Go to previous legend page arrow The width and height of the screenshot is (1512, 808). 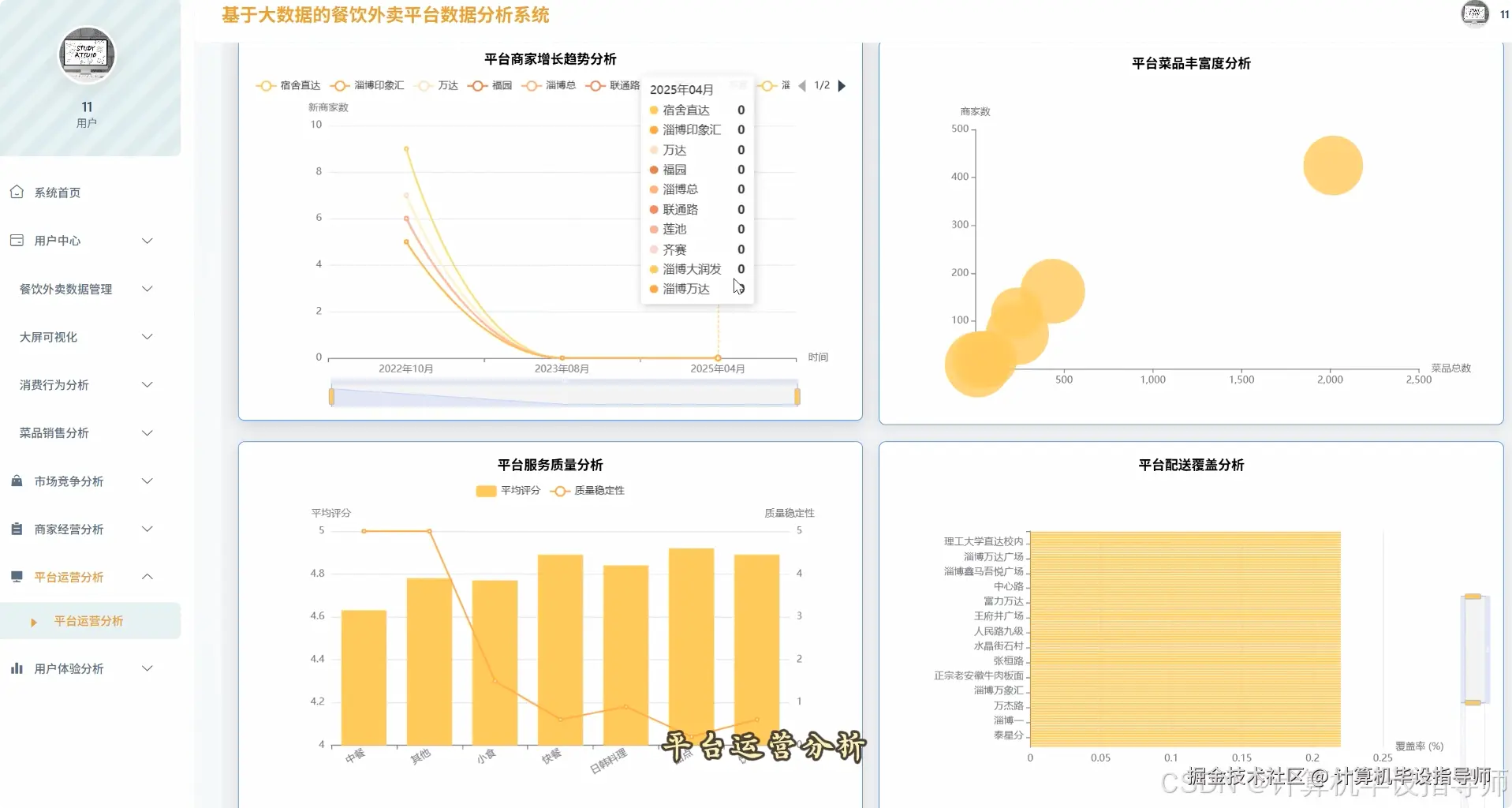coord(802,85)
